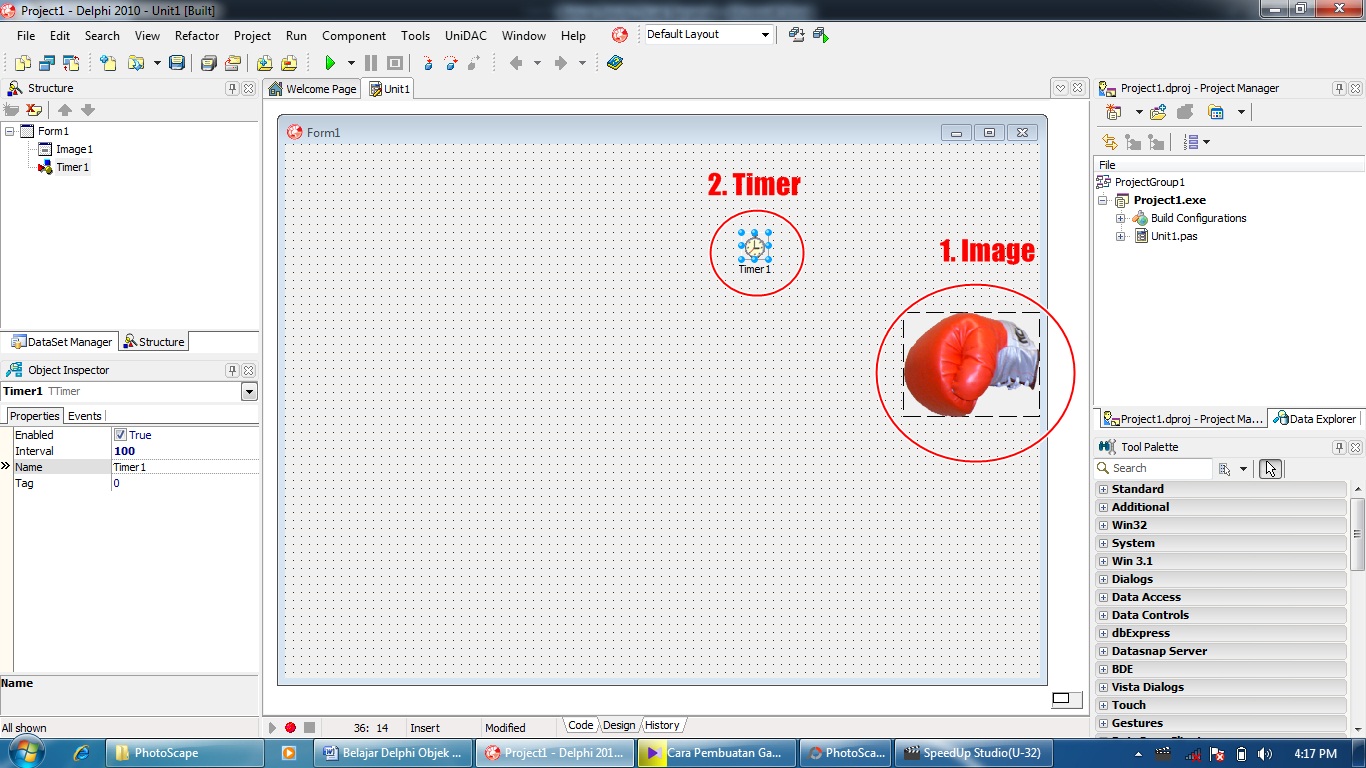This screenshot has height=768, width=1366.
Task: Expand the Dialogs palette category
Action: [x=1103, y=579]
